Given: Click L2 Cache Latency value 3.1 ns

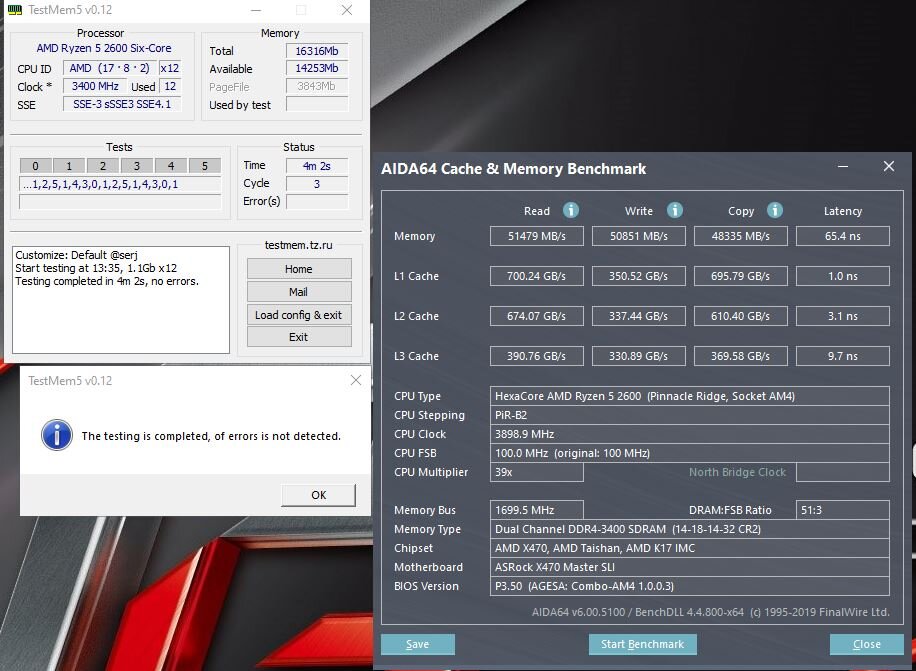Looking at the screenshot, I should [x=842, y=316].
